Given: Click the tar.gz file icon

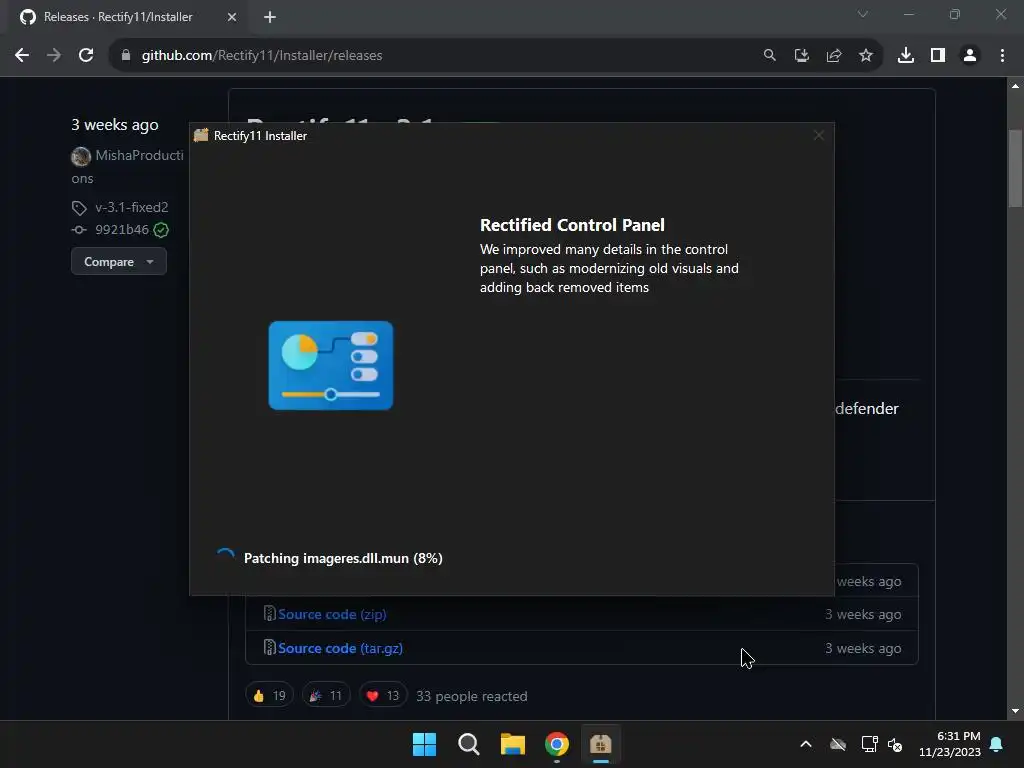Looking at the screenshot, I should [269, 647].
